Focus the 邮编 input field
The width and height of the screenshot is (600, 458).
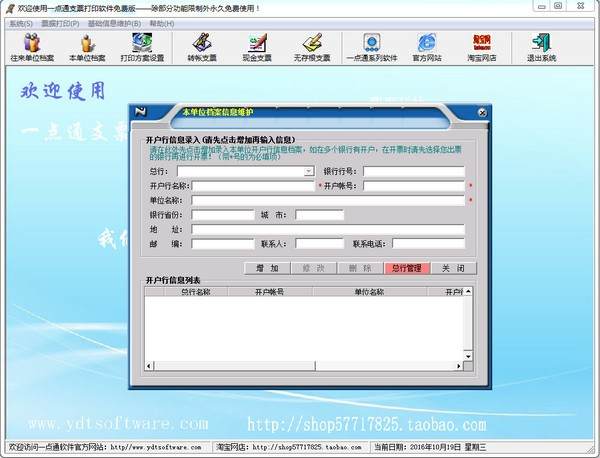click(223, 244)
